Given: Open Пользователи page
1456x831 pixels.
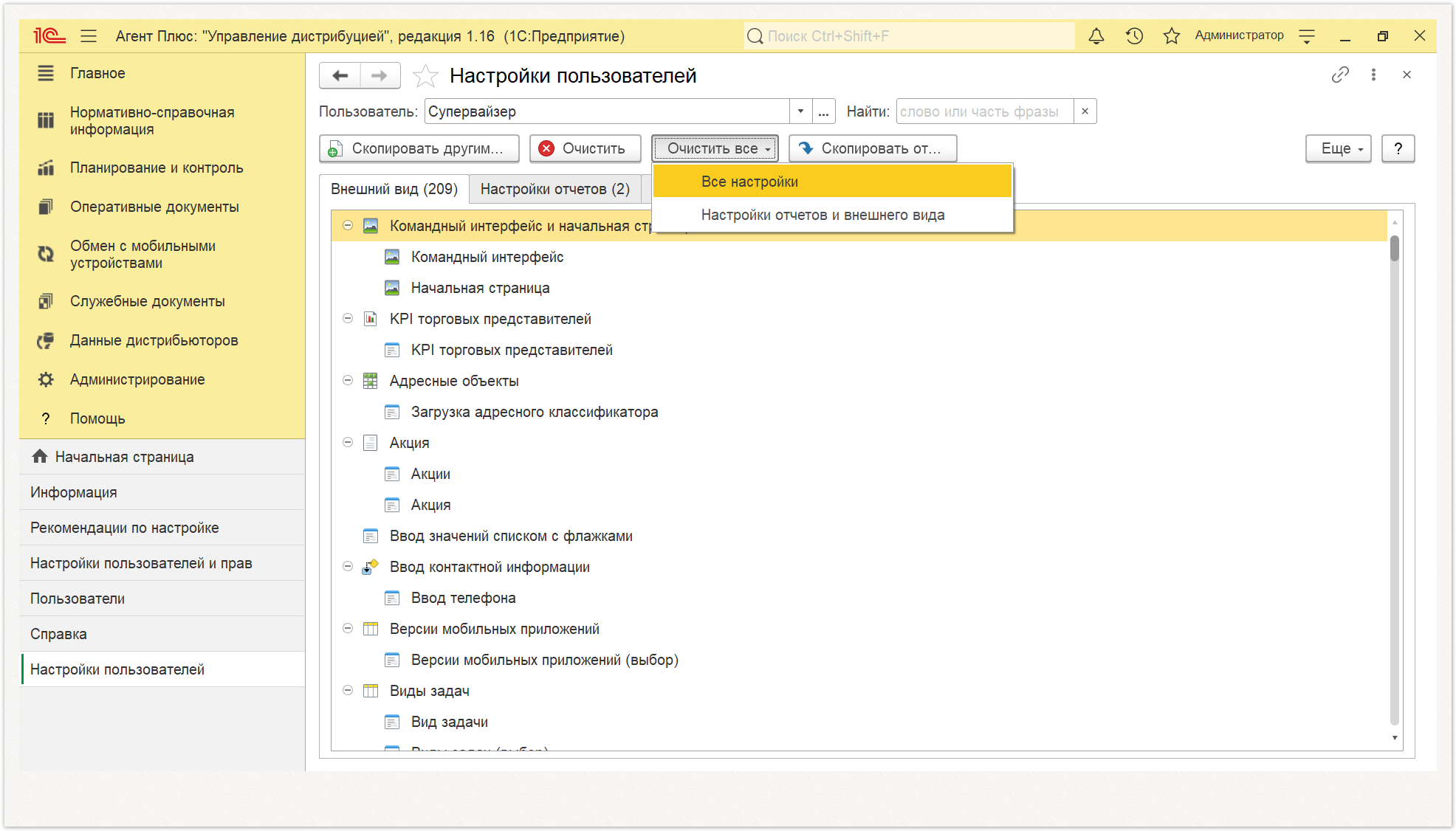Looking at the screenshot, I should pyautogui.click(x=162, y=599).
